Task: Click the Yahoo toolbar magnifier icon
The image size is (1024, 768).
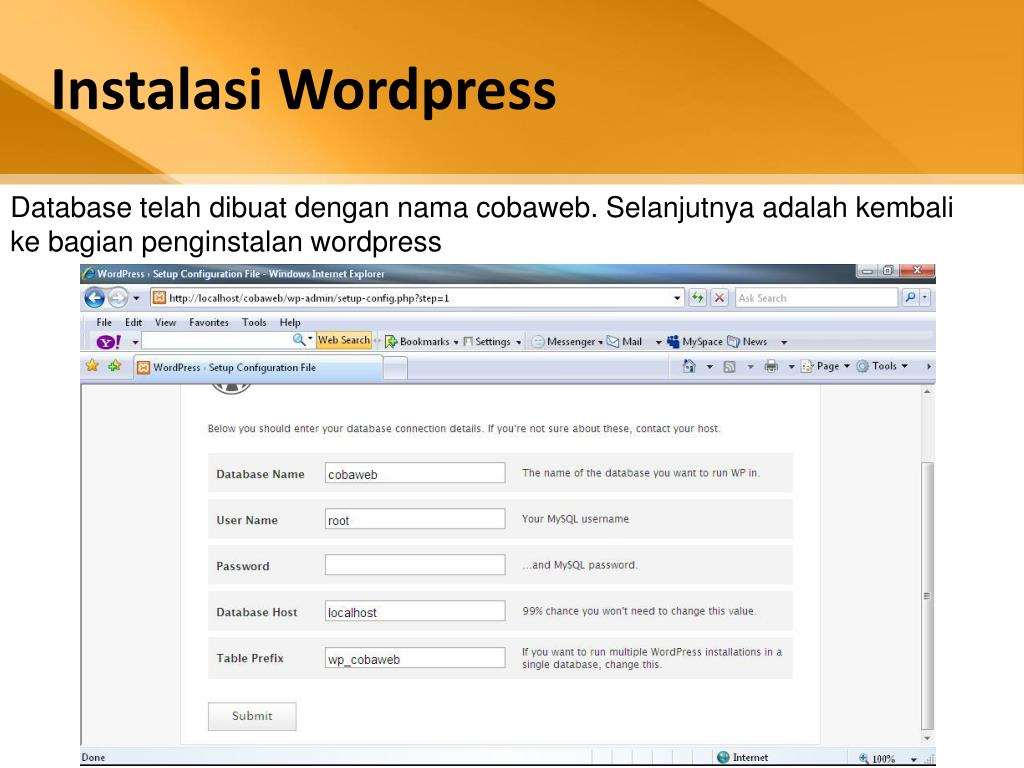Action: (x=298, y=340)
